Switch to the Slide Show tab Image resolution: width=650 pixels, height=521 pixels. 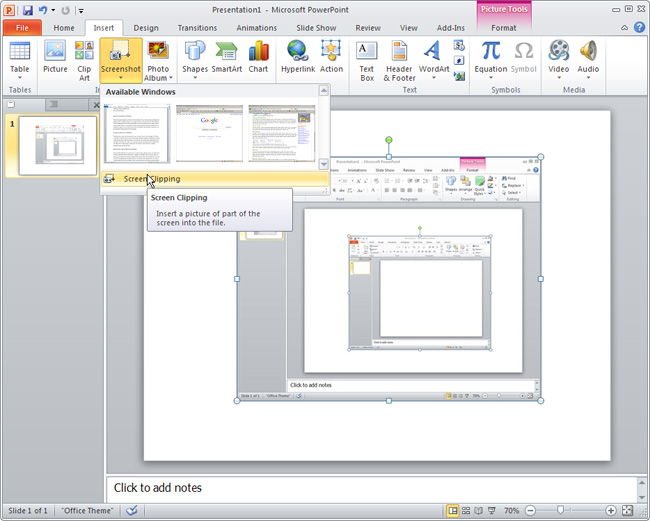point(316,28)
